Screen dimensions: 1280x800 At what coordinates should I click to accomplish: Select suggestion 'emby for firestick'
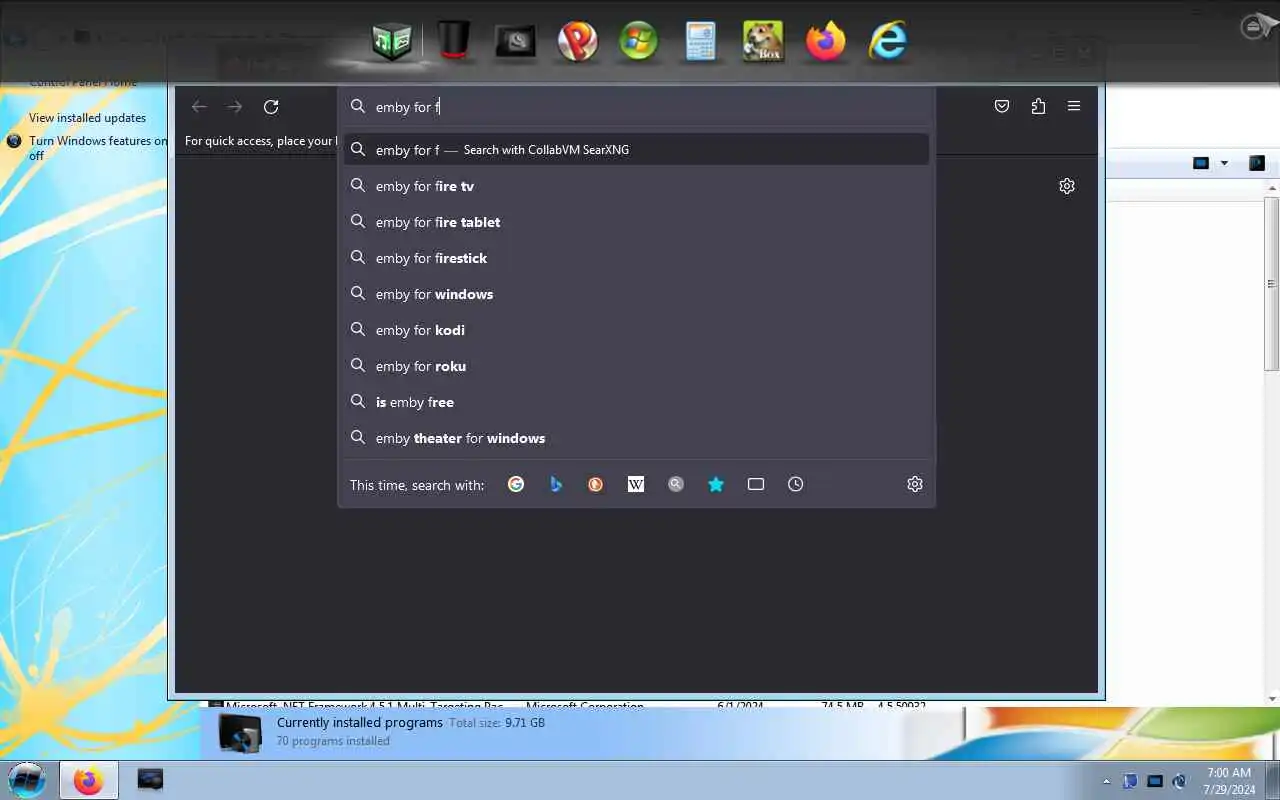pos(636,258)
